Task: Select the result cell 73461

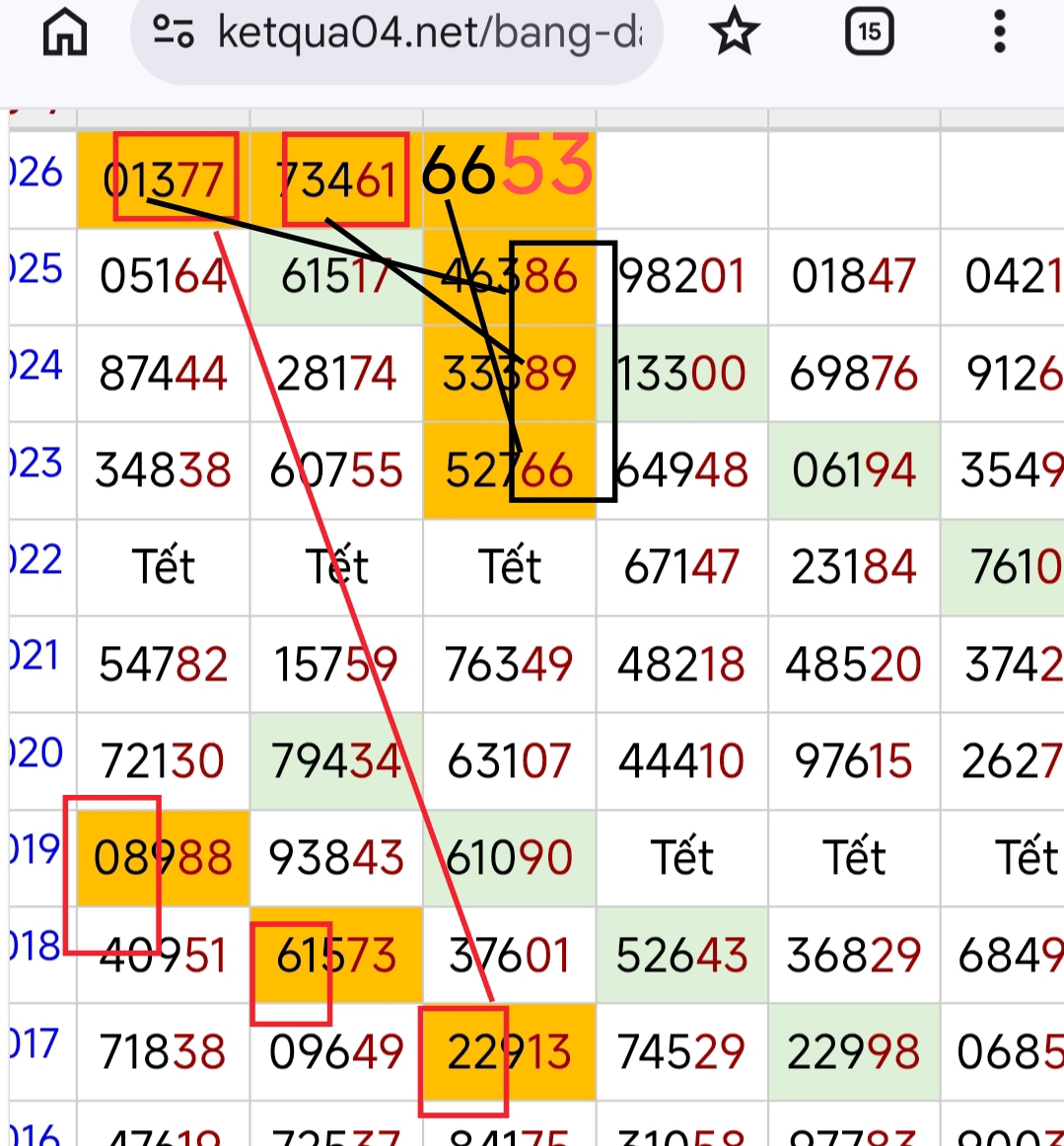Action: coord(336,179)
